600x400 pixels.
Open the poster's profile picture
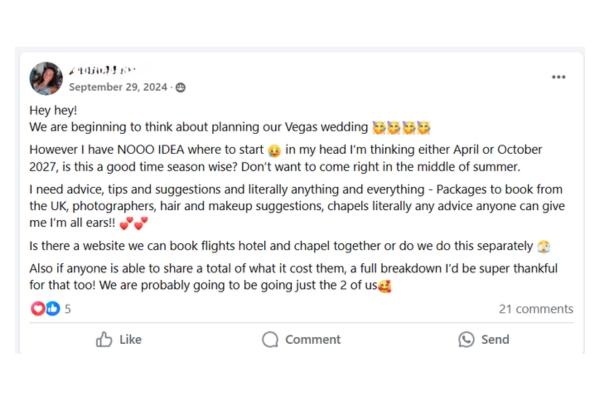tap(46, 78)
